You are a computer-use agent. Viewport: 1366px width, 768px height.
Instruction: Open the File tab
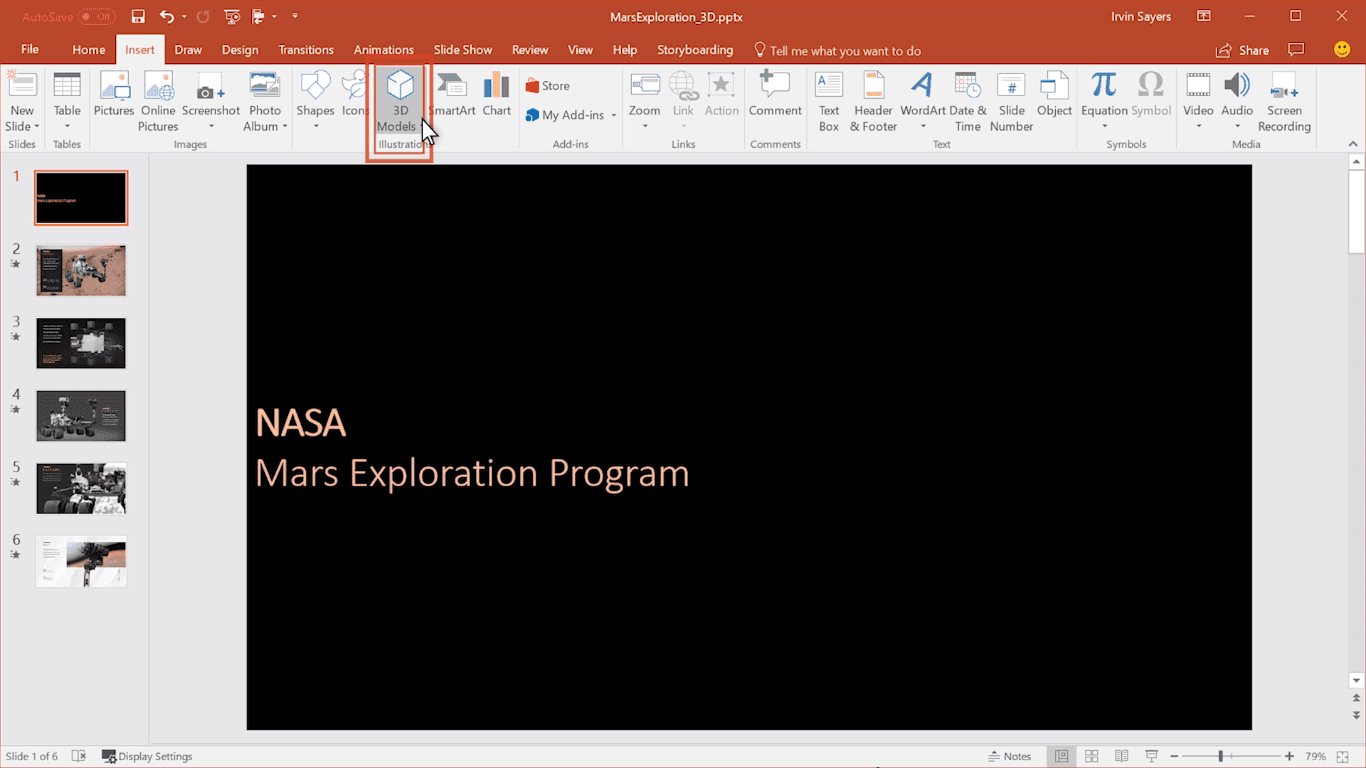click(30, 50)
